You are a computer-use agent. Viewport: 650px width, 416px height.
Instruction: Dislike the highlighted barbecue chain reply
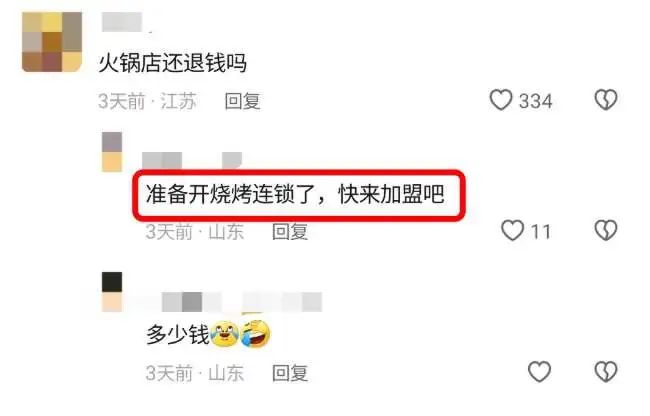(606, 231)
